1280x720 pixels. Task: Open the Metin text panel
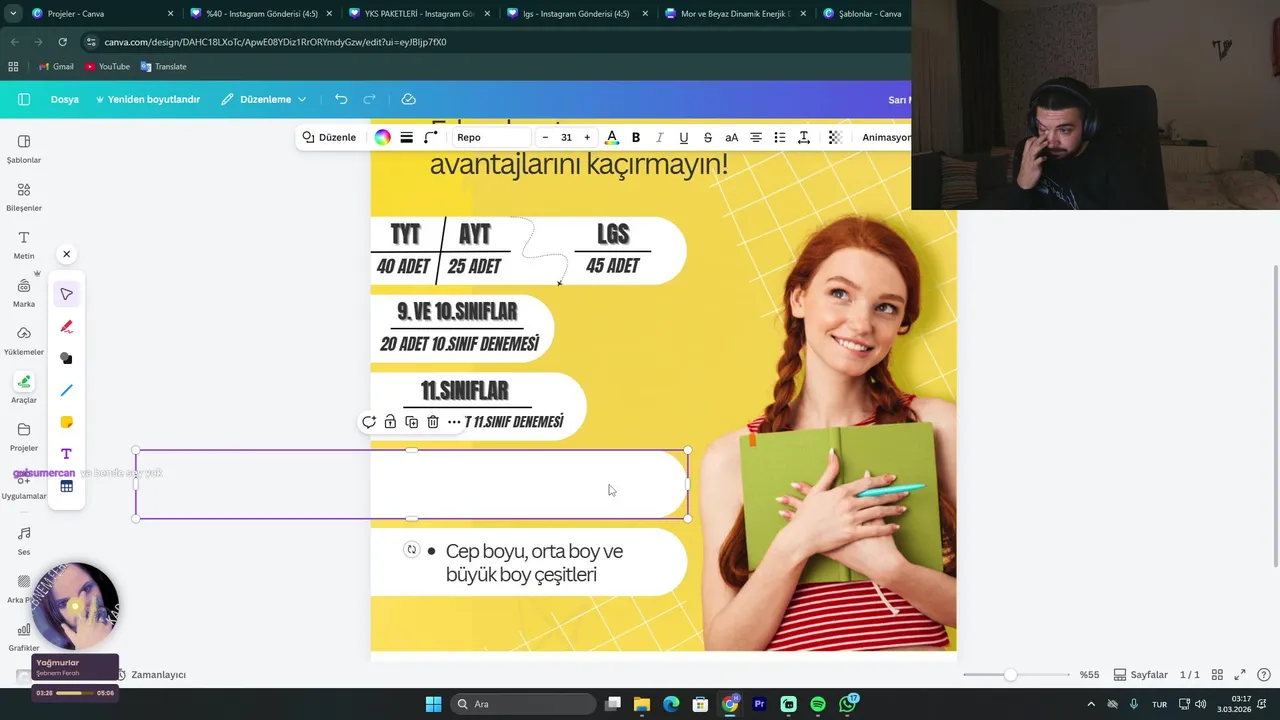[x=24, y=244]
